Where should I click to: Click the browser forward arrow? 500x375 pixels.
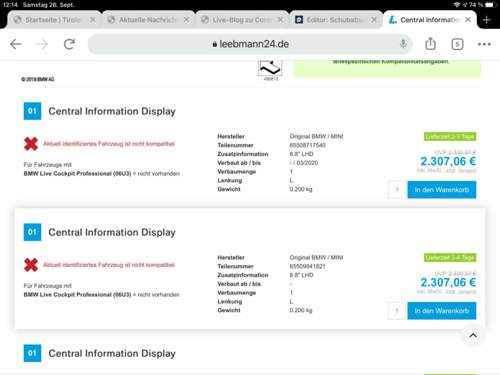pos(42,44)
